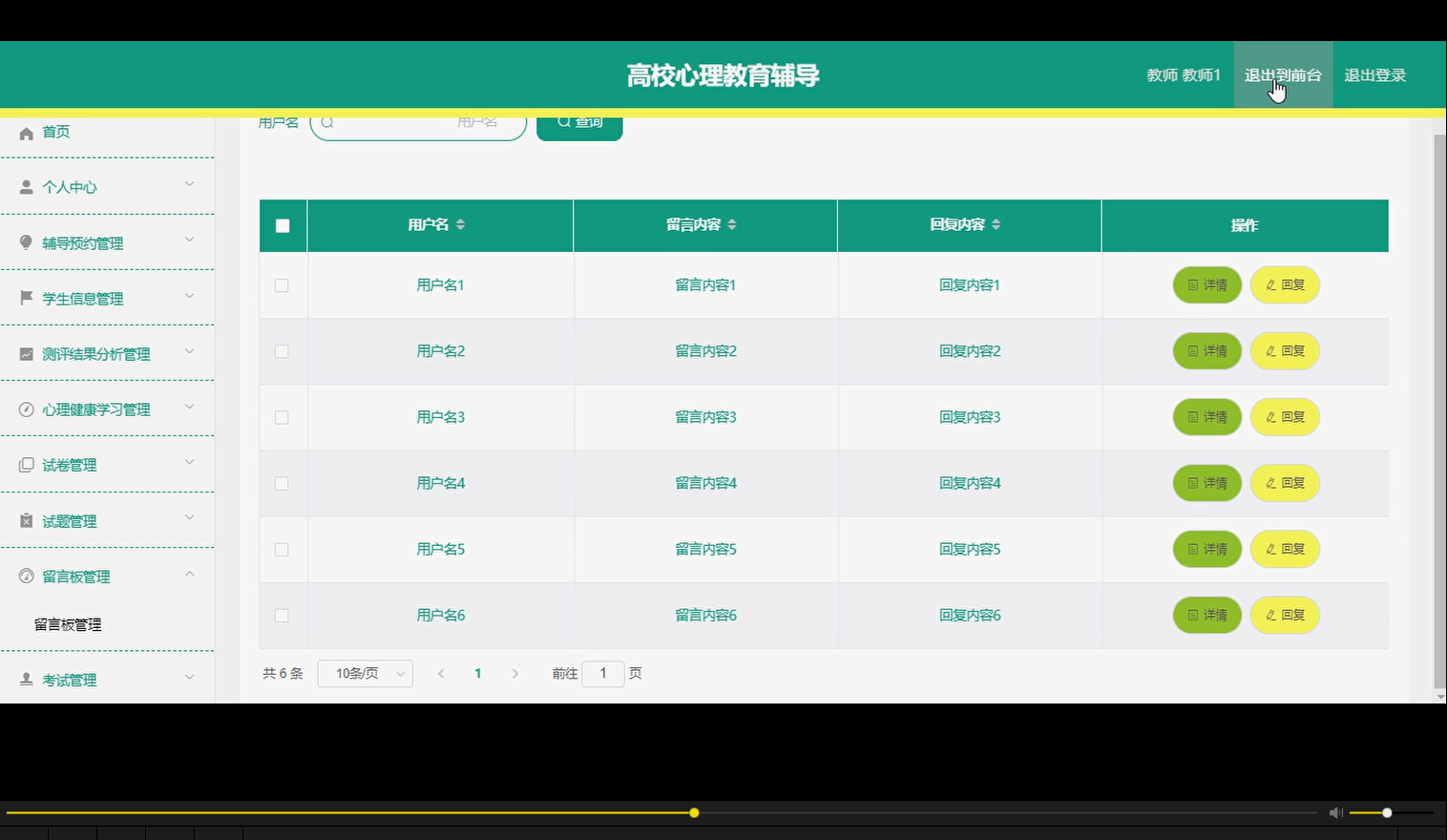The height and width of the screenshot is (840, 1447).
Task: Expand the 个人中心 menu chevron
Action: [x=189, y=184]
